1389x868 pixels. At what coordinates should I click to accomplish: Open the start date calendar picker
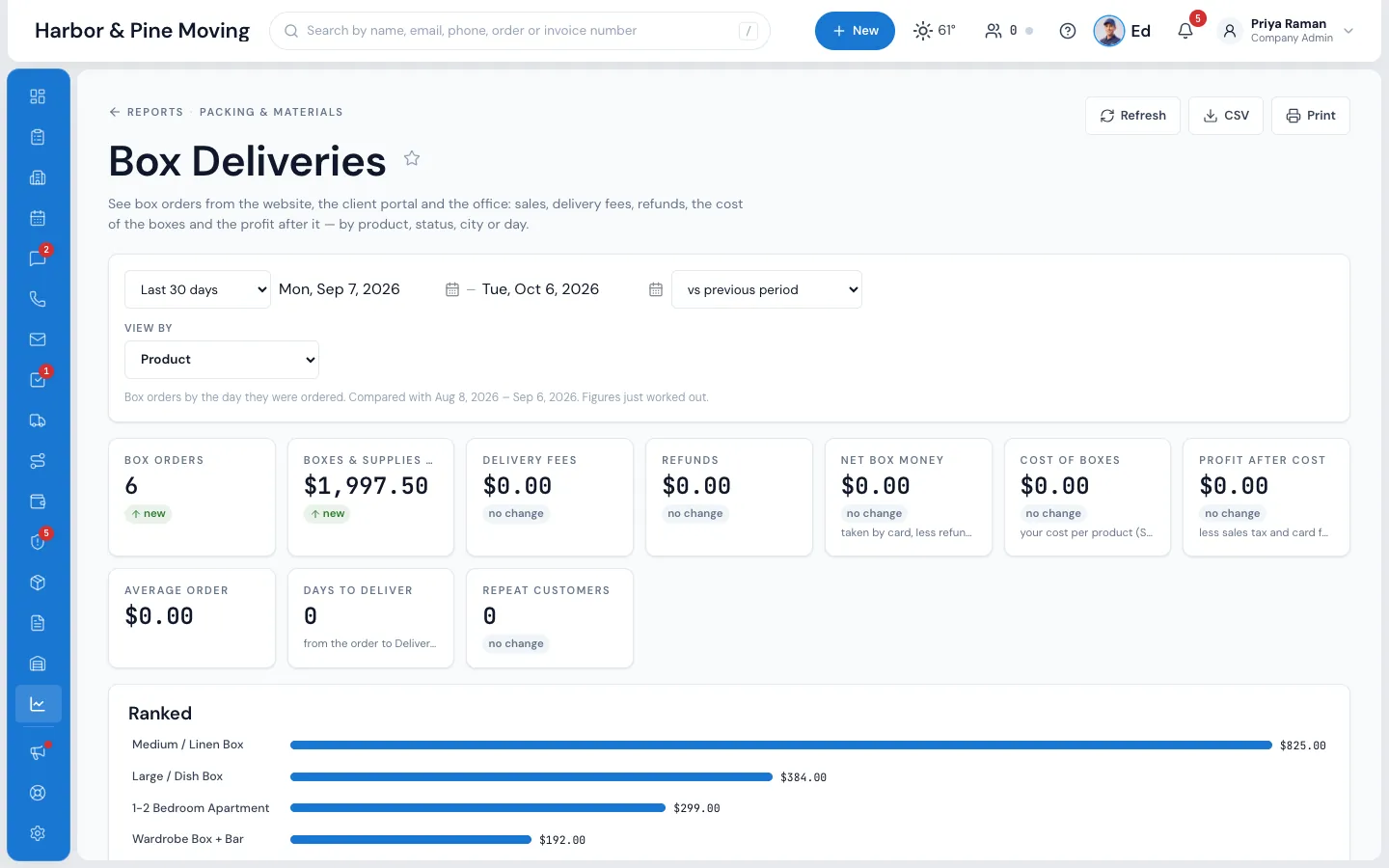click(451, 289)
